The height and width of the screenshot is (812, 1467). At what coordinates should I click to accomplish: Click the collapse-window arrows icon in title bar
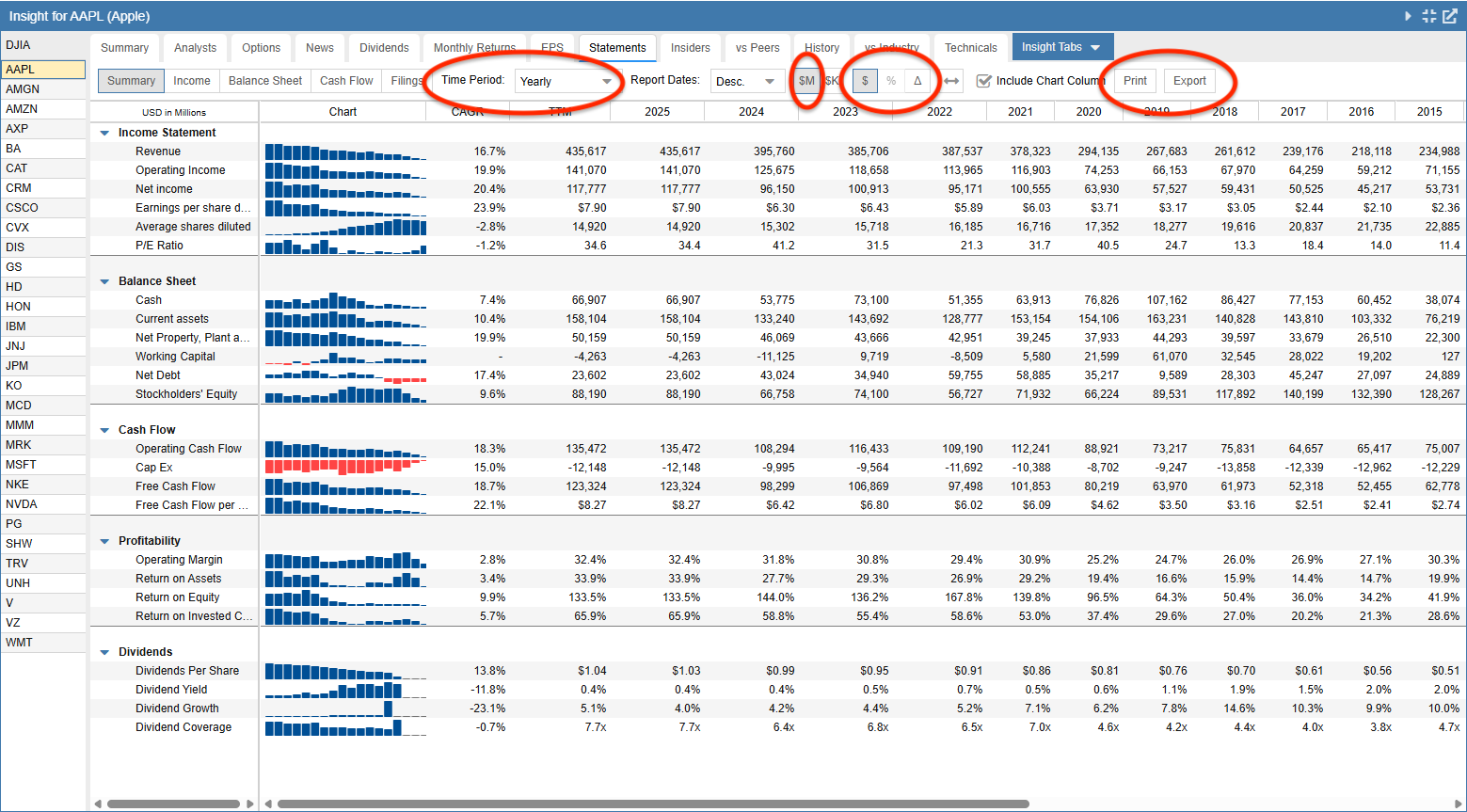click(x=1429, y=16)
